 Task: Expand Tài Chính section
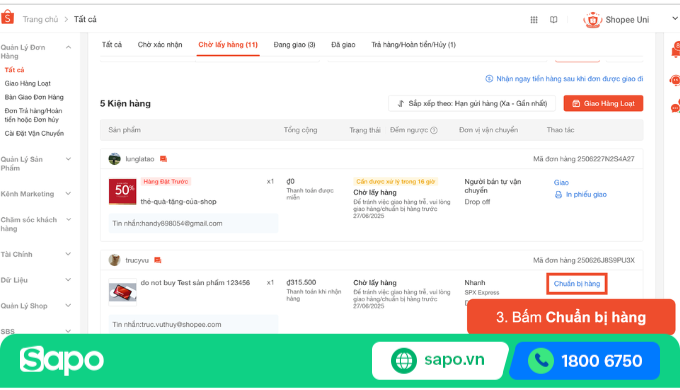pos(68,254)
